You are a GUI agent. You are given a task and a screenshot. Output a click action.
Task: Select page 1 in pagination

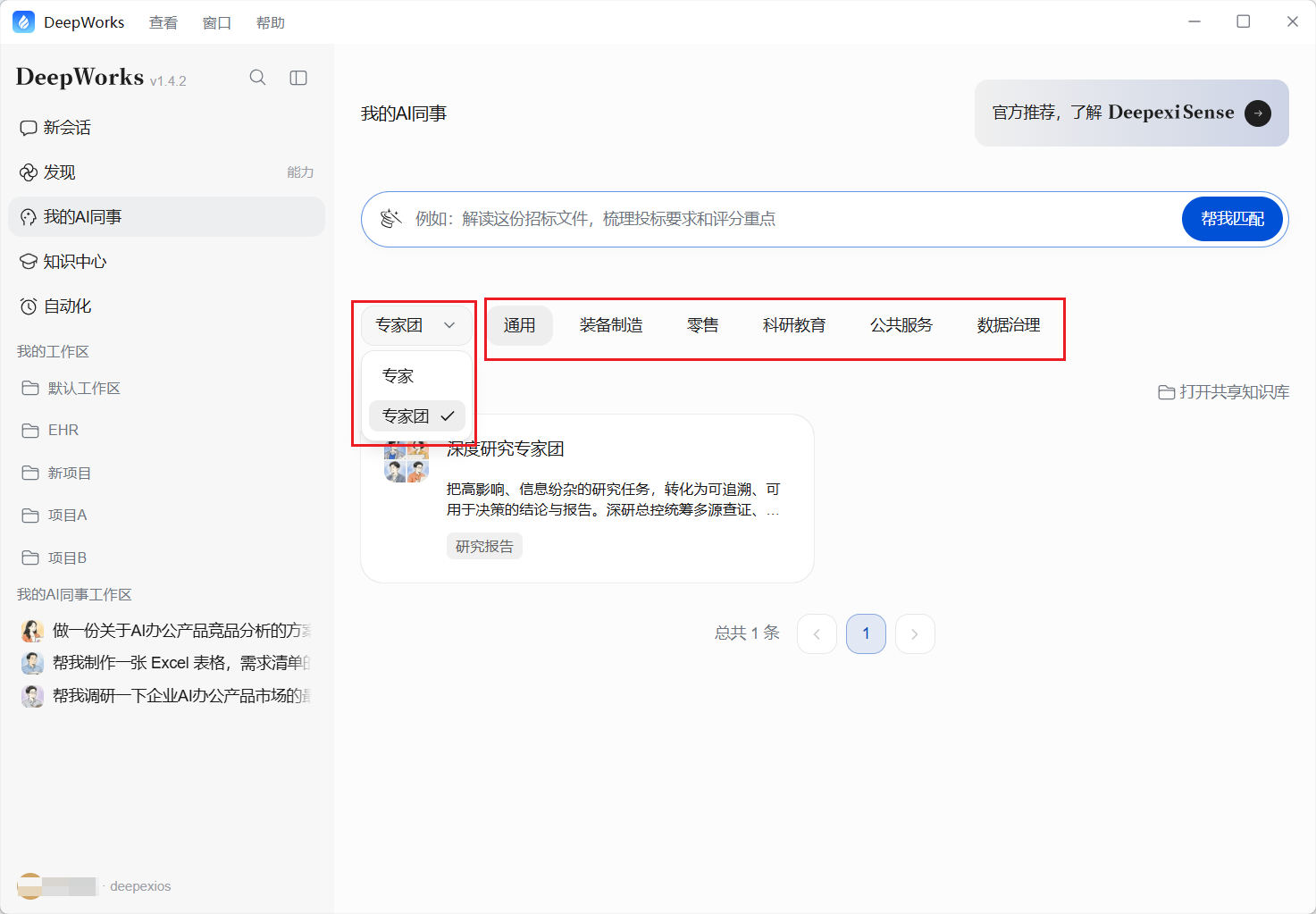[866, 633]
